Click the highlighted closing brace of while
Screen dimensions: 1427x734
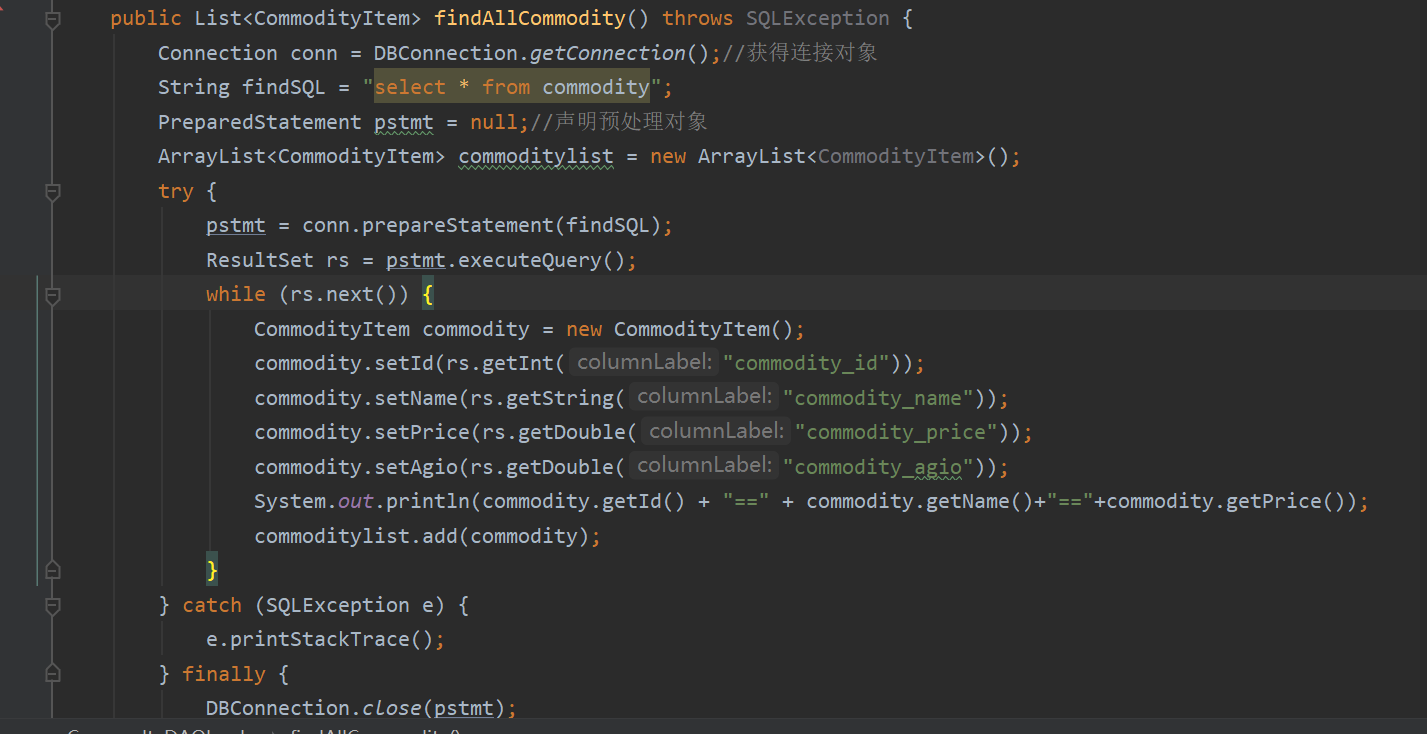point(212,570)
